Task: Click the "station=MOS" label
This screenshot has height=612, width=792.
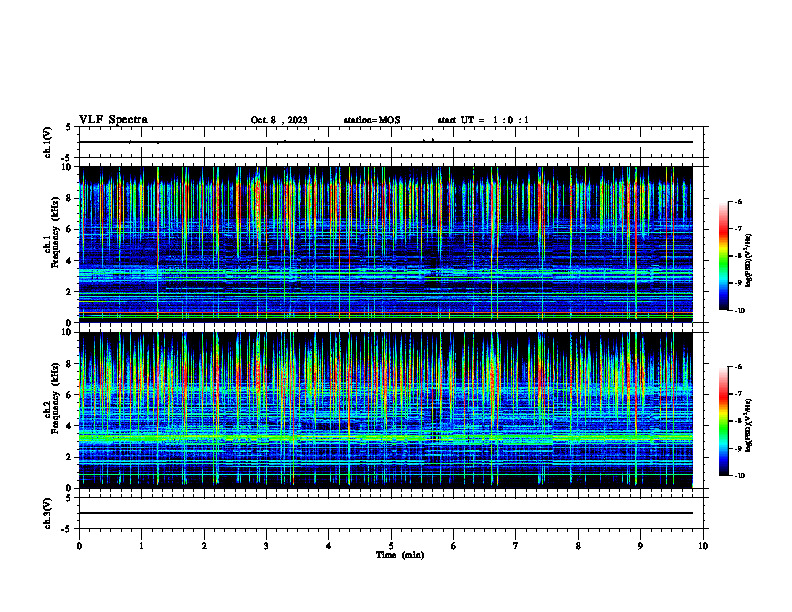Action: [372, 120]
